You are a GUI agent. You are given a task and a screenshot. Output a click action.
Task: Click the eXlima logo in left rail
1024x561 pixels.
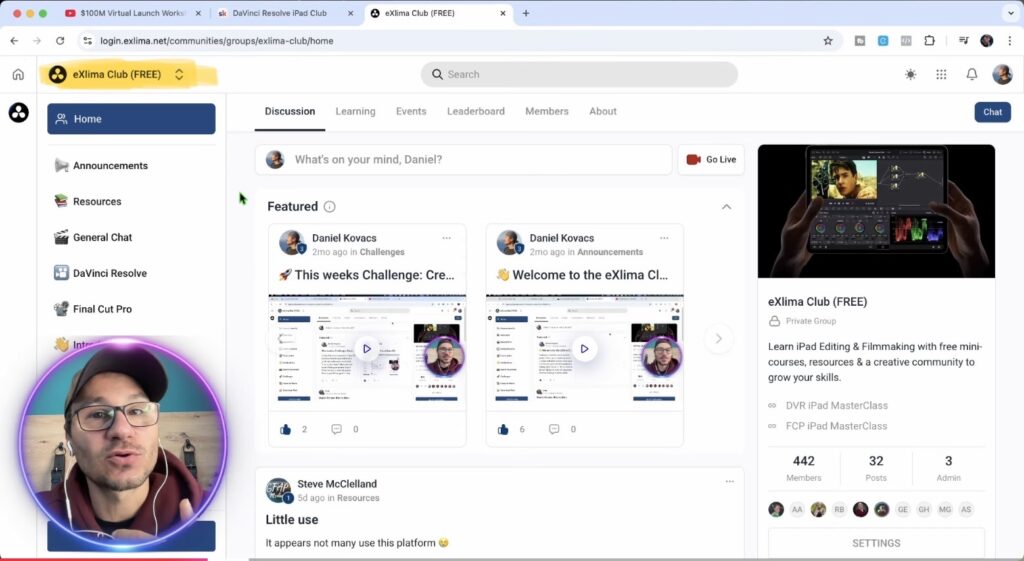click(x=18, y=112)
